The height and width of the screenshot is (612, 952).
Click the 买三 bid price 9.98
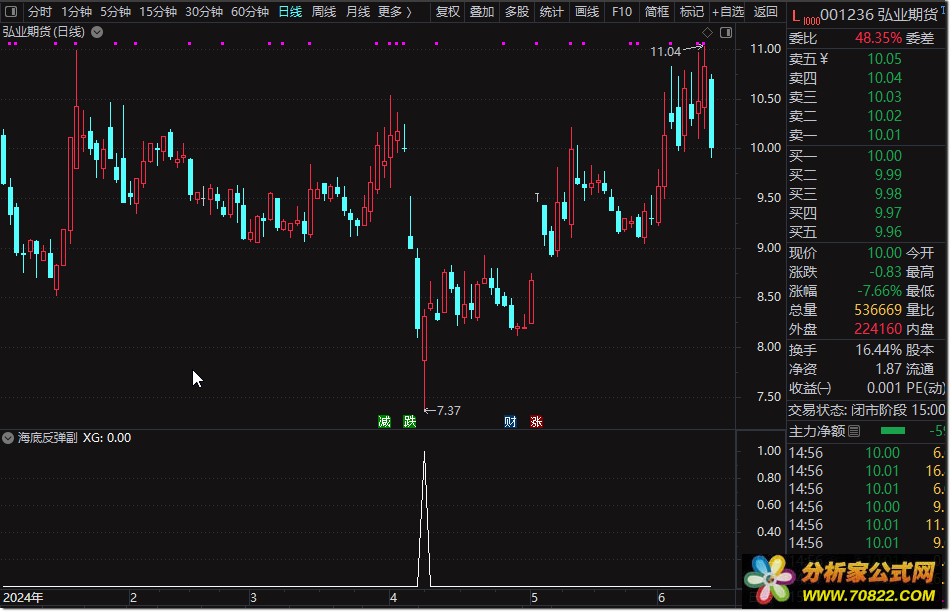pyautogui.click(x=888, y=194)
